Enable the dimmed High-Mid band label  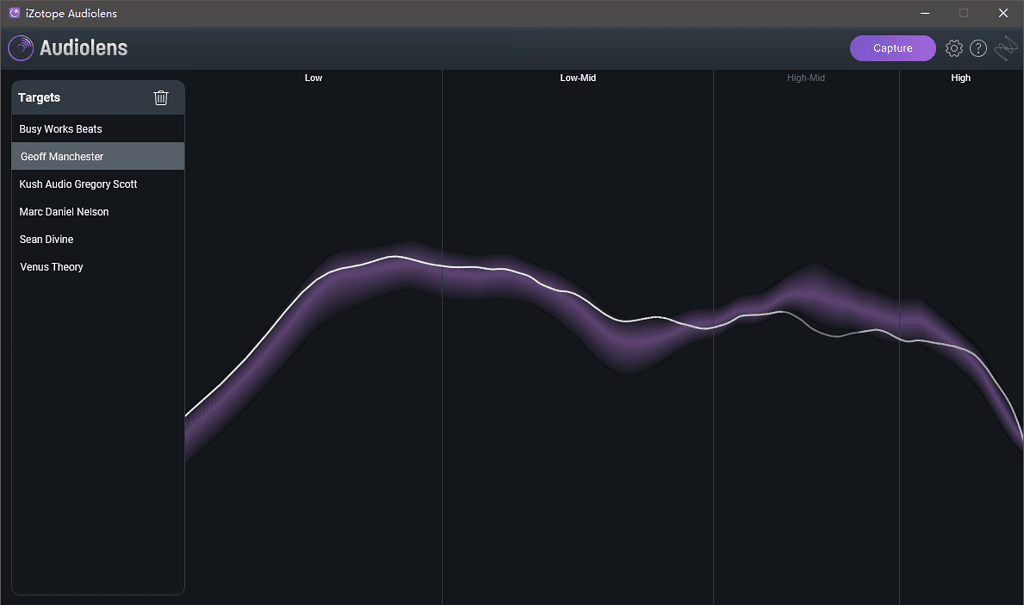[x=805, y=78]
